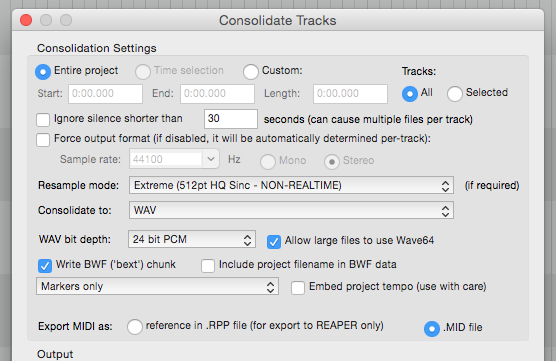Uncheck Allow large files to use Wave64

[274, 241]
